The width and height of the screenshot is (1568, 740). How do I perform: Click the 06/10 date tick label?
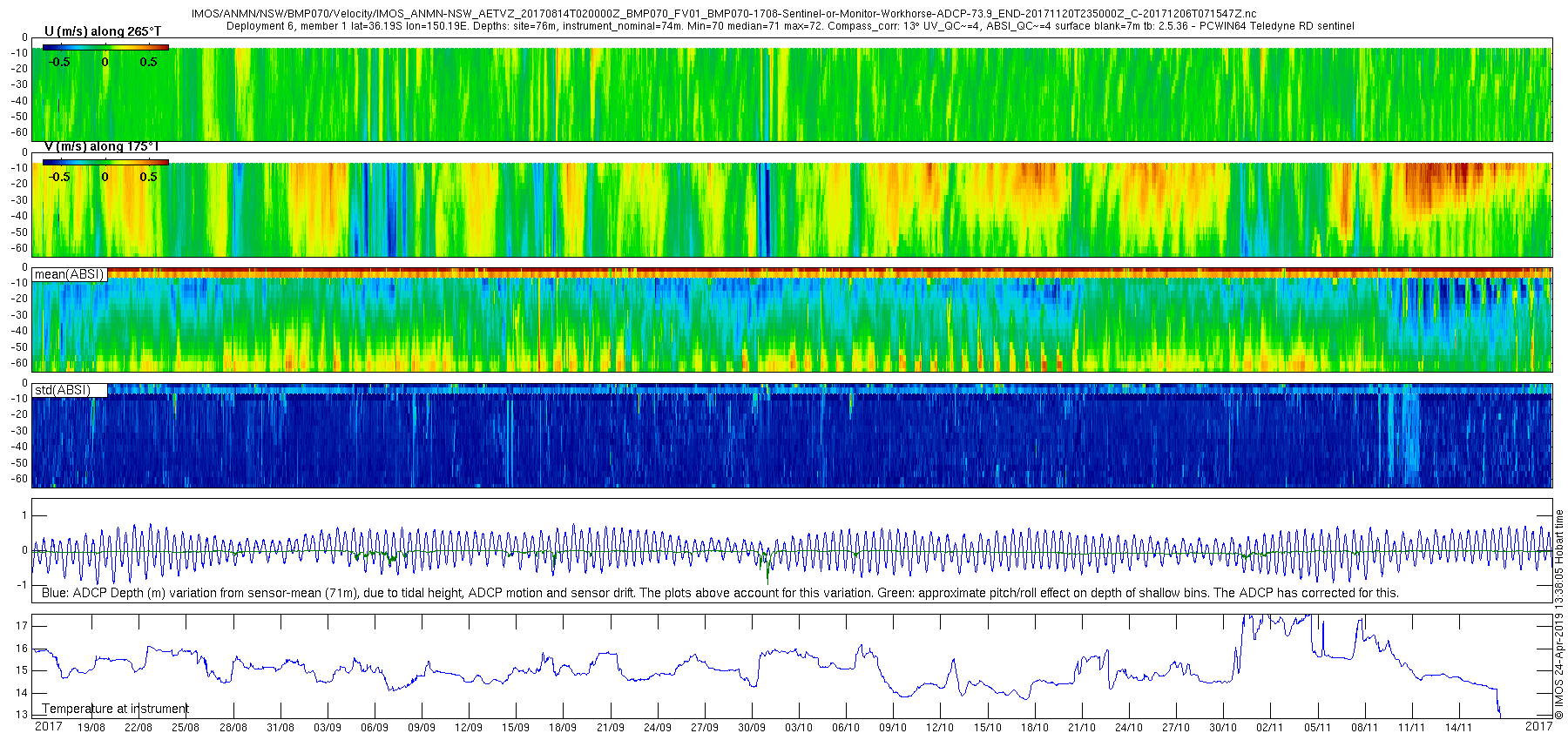click(x=846, y=728)
